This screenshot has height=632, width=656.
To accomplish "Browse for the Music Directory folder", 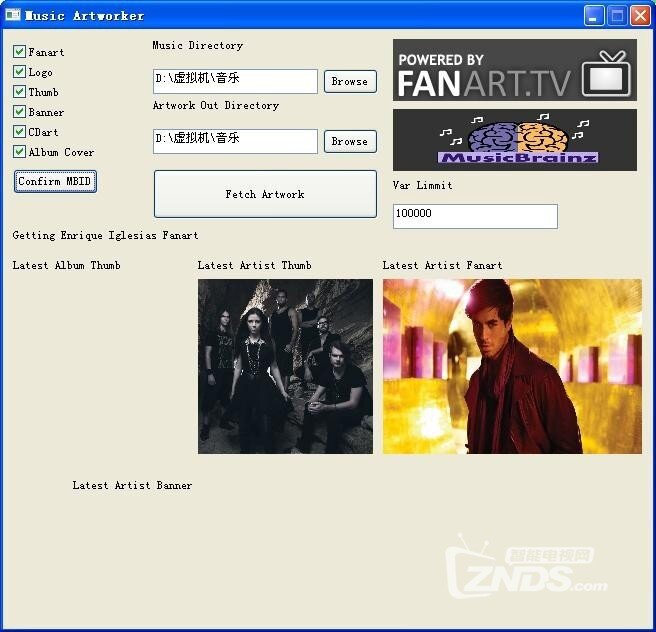I will (x=350, y=82).
